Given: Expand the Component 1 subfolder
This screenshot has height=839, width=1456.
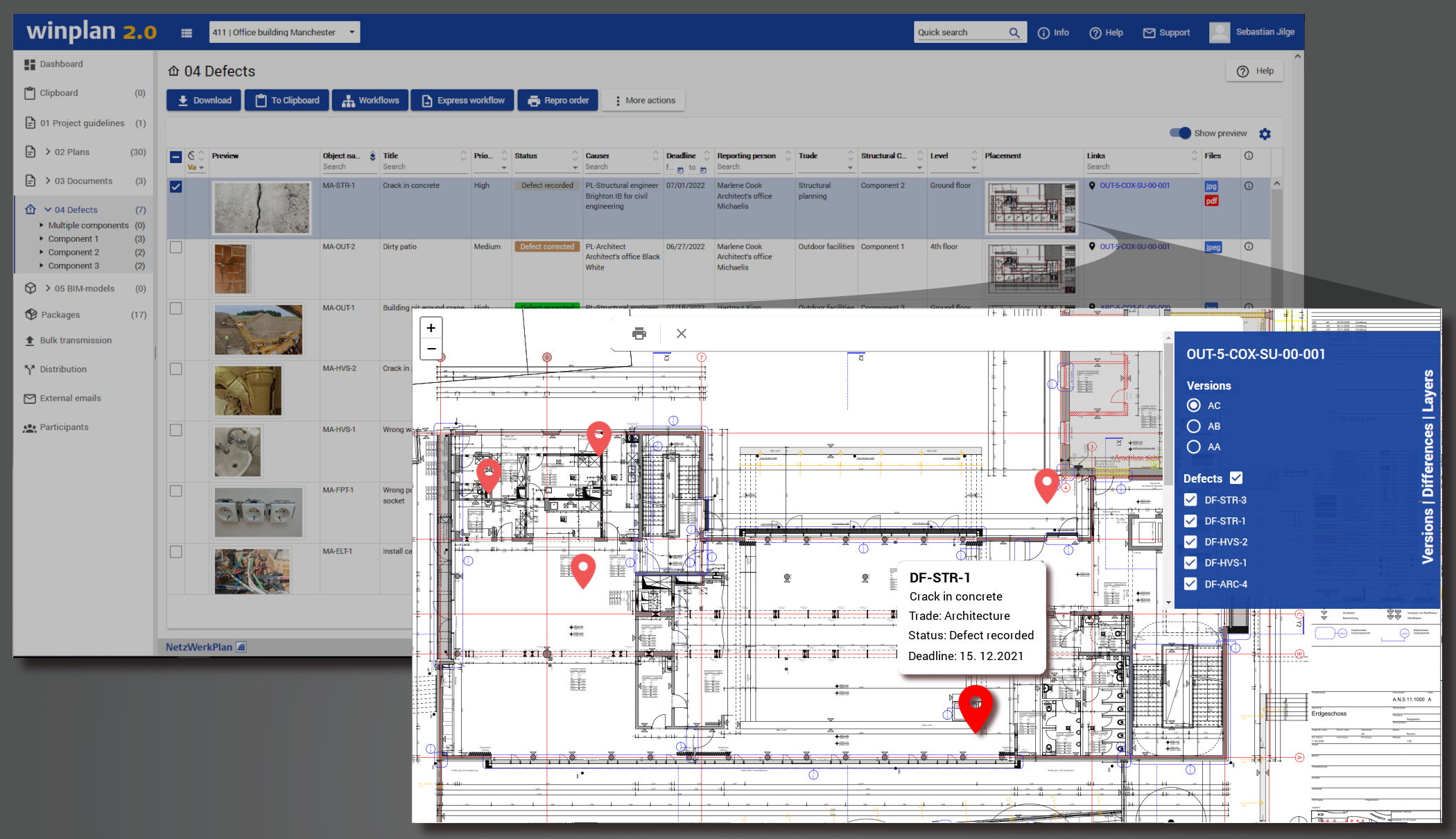Looking at the screenshot, I should pos(42,239).
